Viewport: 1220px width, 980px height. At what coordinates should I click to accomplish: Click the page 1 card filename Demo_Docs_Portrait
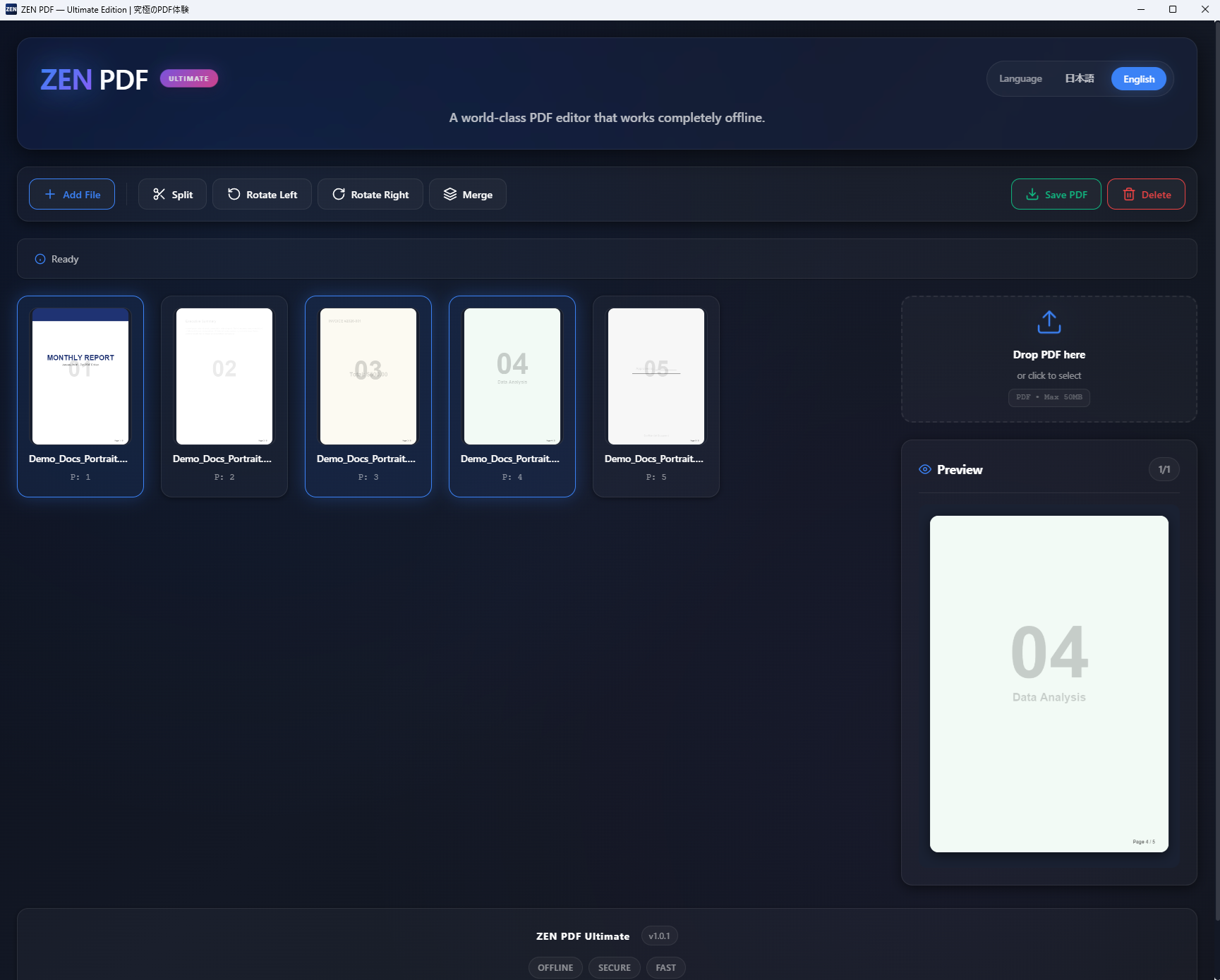click(x=78, y=459)
